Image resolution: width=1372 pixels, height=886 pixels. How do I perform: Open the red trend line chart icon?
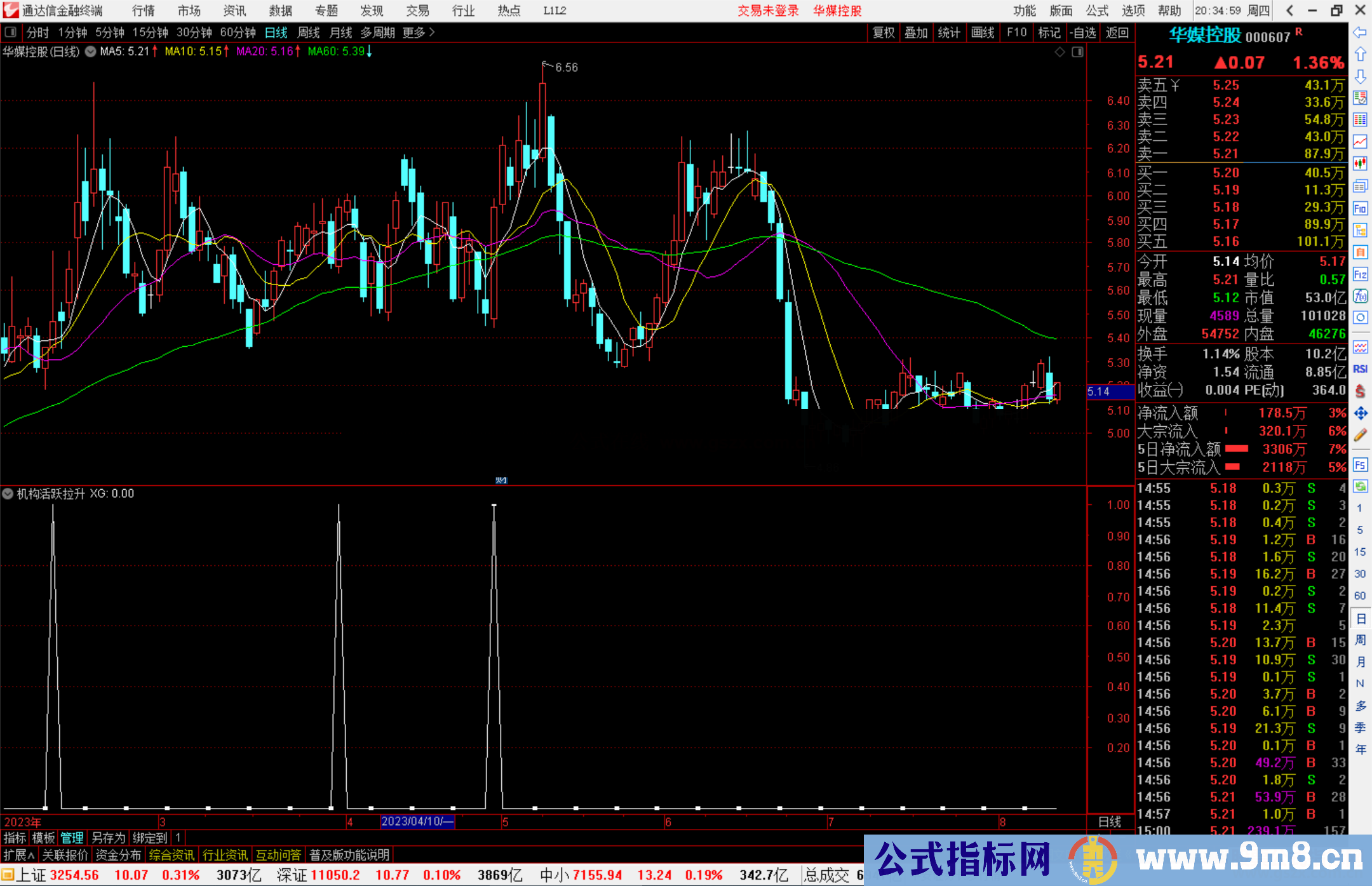click(x=1360, y=142)
